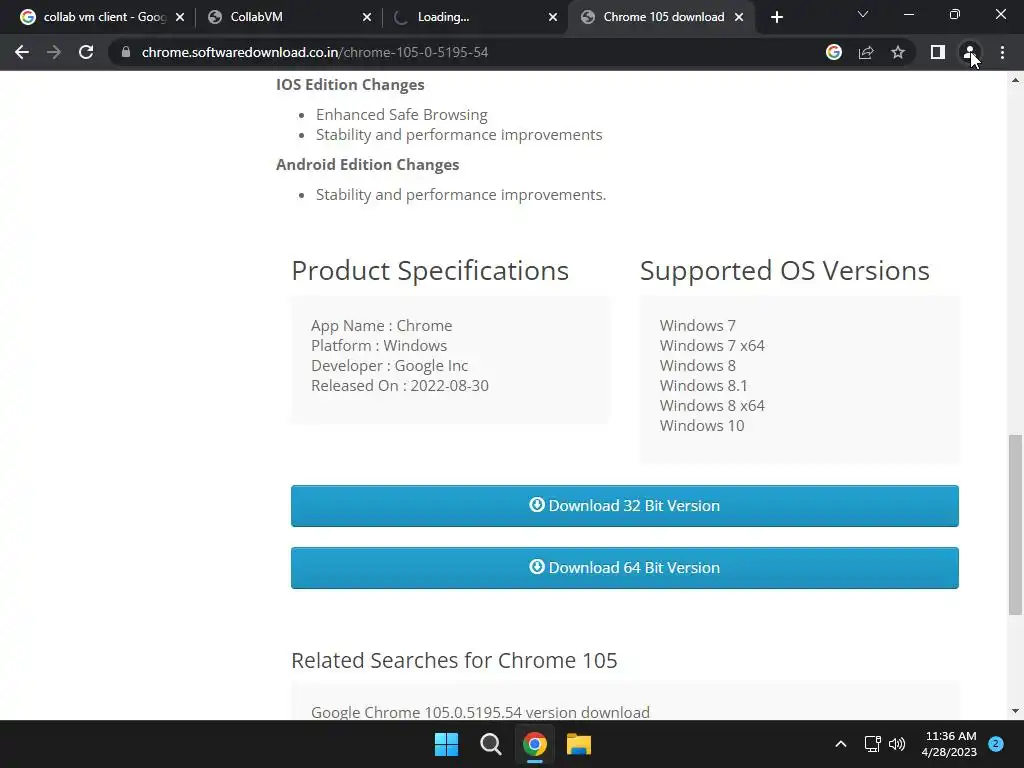1024x768 pixels.
Task: Click the 'Product Specifications' heading
Action: (430, 270)
